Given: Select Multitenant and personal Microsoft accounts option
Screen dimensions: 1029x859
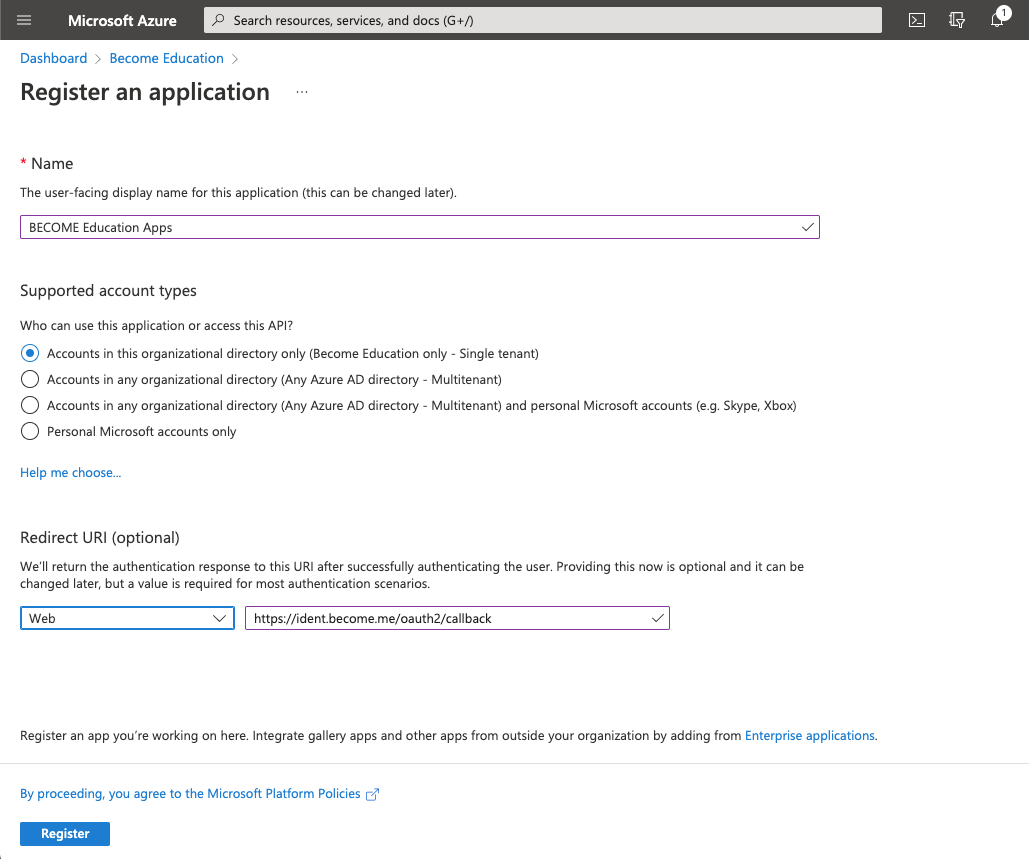Looking at the screenshot, I should [x=30, y=405].
